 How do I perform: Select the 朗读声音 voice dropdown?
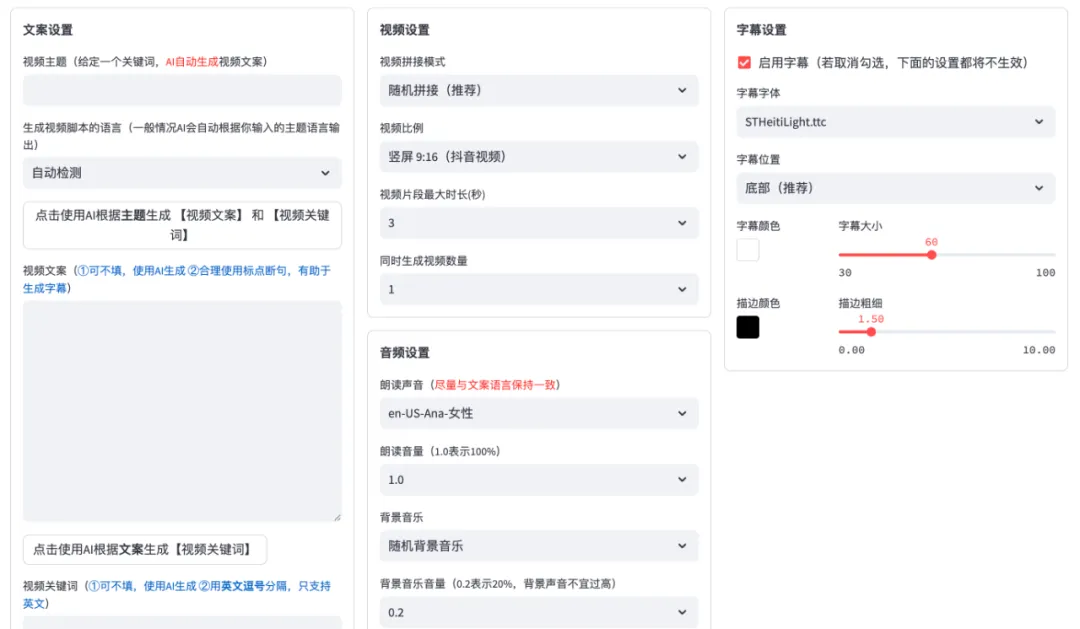pyautogui.click(x=538, y=413)
